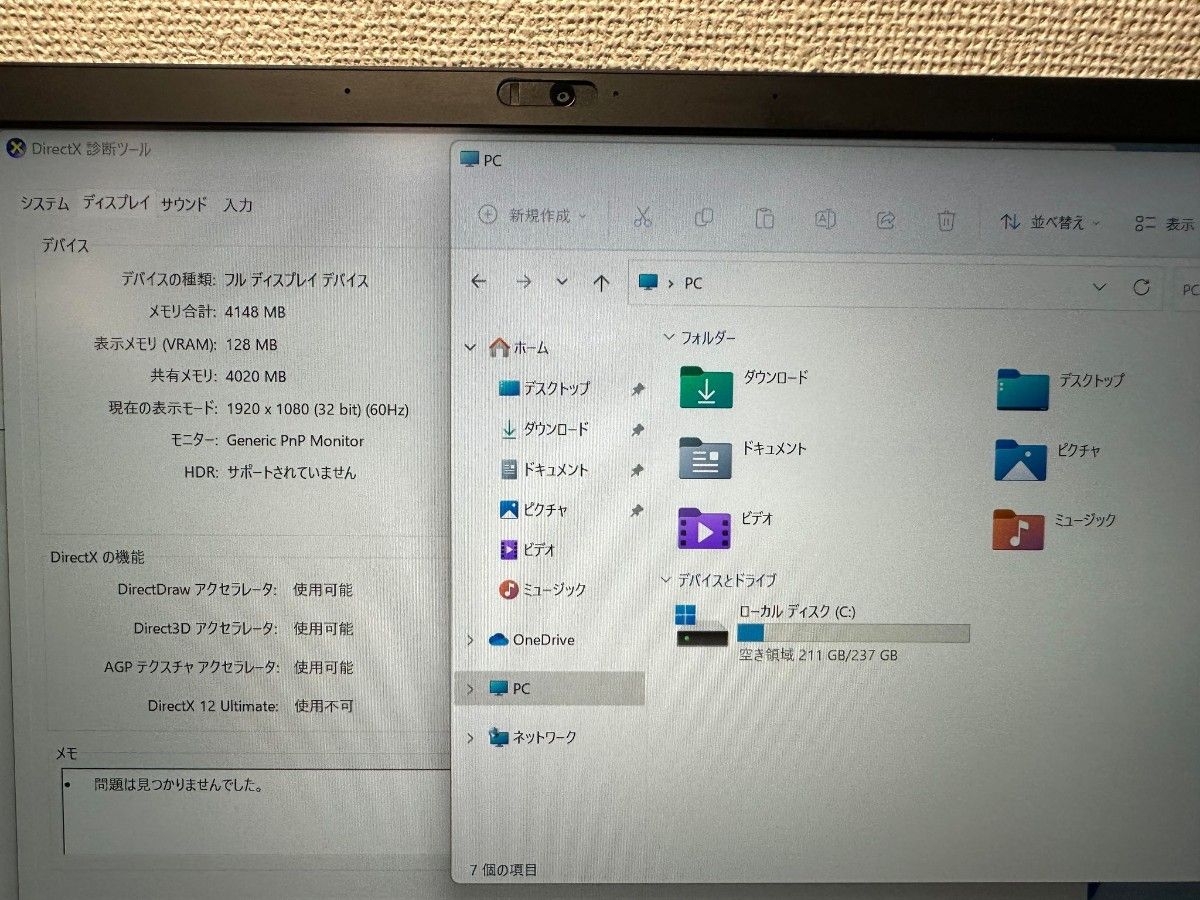The image size is (1200, 900).
Task: Go forward with the right arrow button
Action: point(523,282)
